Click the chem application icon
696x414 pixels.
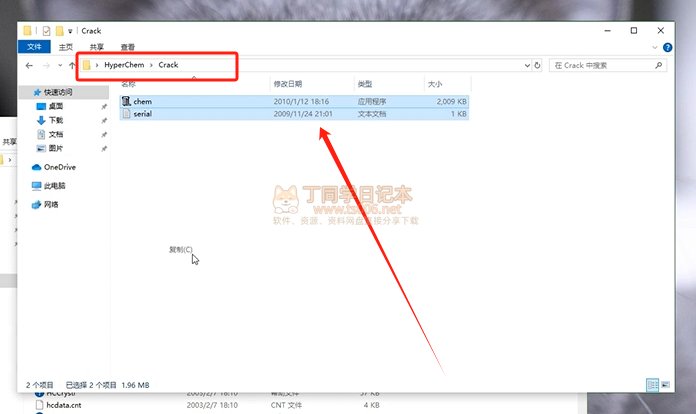pos(126,101)
